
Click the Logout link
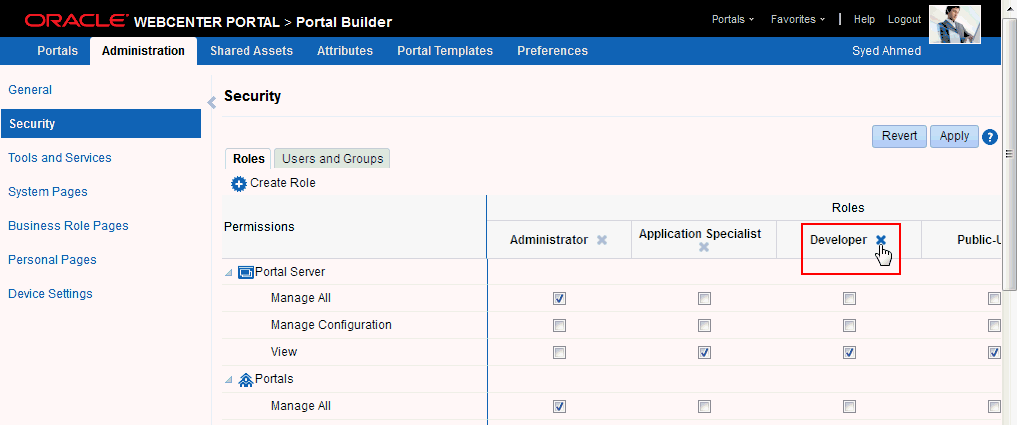904,19
